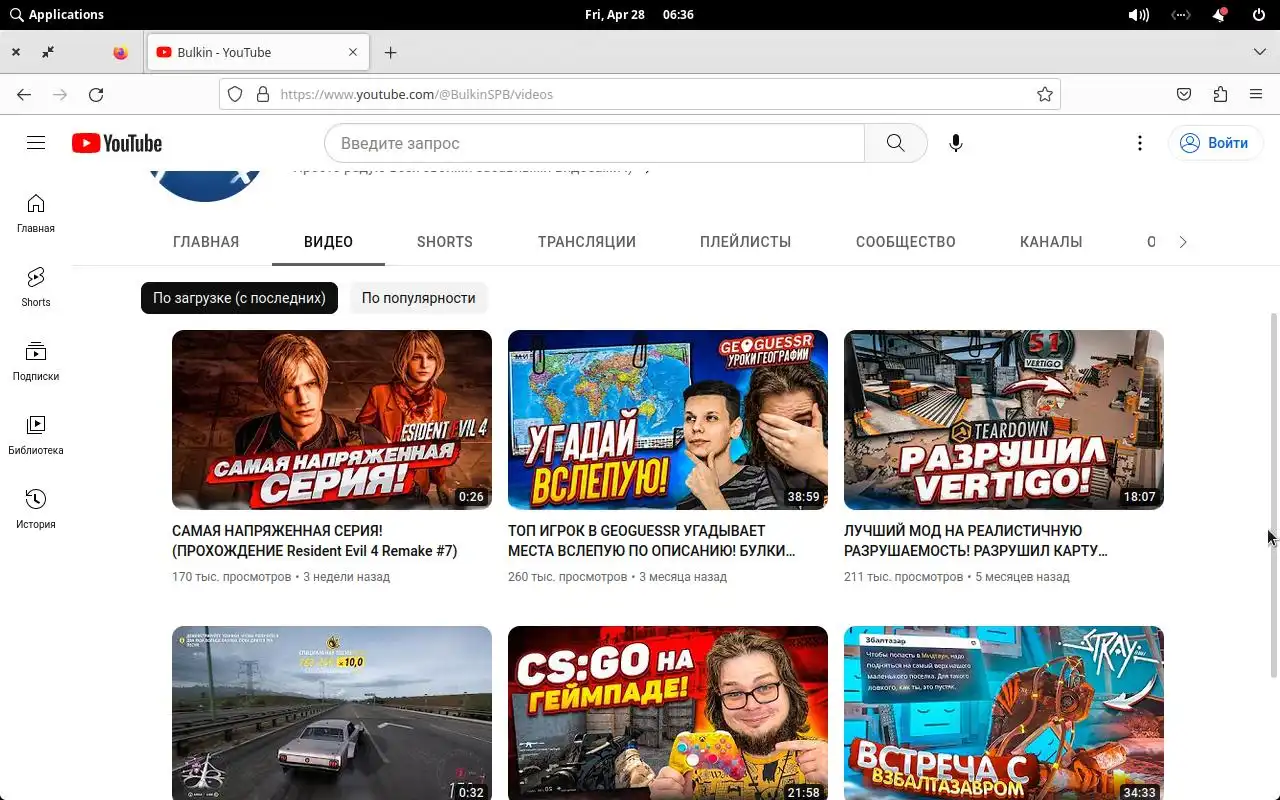Click the magnifier search button
1280x800 pixels.
coord(896,143)
